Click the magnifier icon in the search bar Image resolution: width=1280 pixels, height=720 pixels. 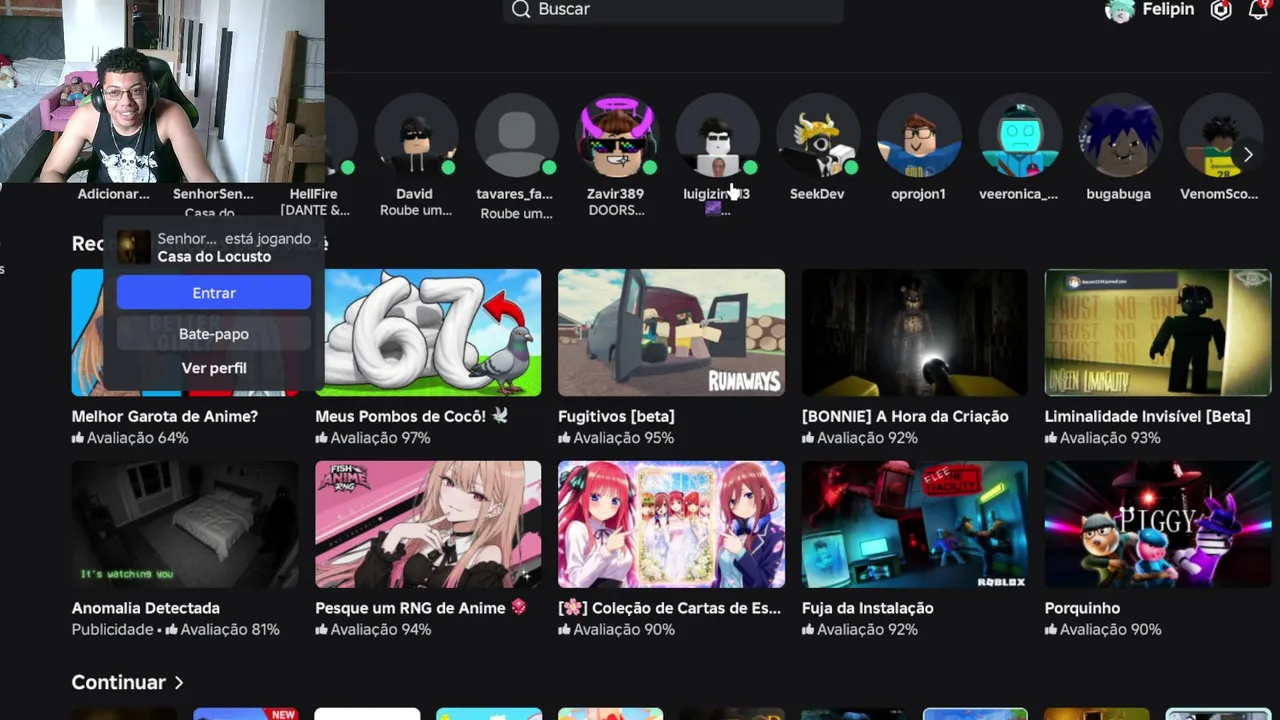(x=520, y=9)
